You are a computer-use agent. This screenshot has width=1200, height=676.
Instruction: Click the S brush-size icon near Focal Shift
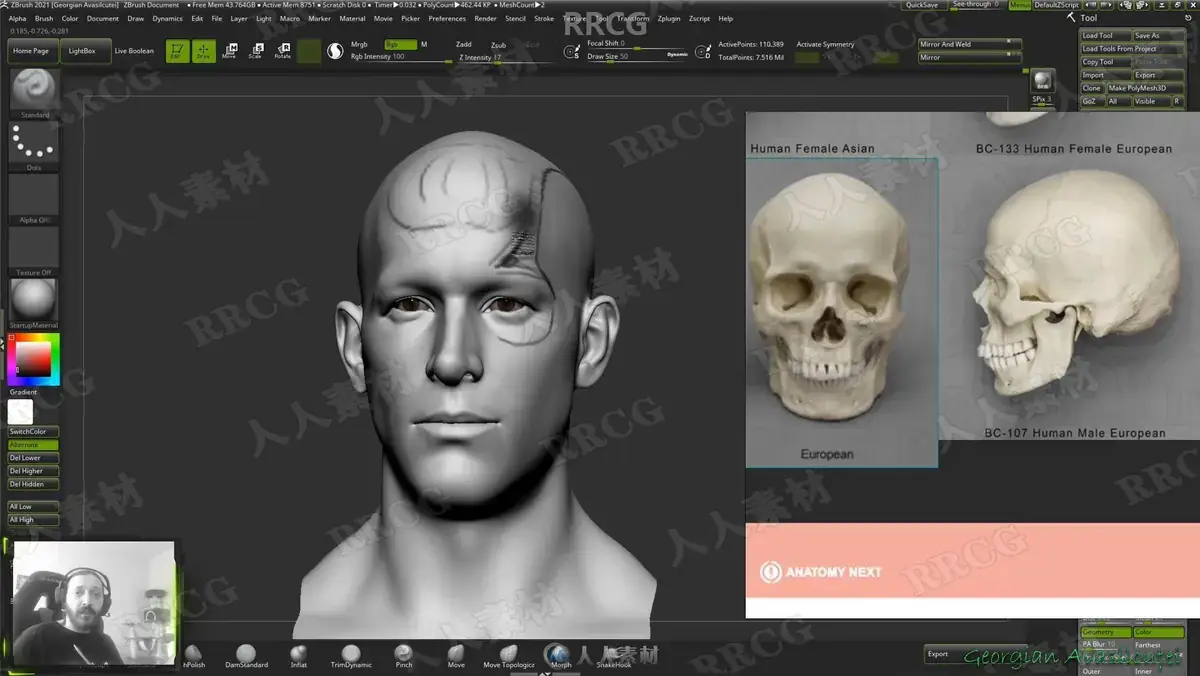574,52
